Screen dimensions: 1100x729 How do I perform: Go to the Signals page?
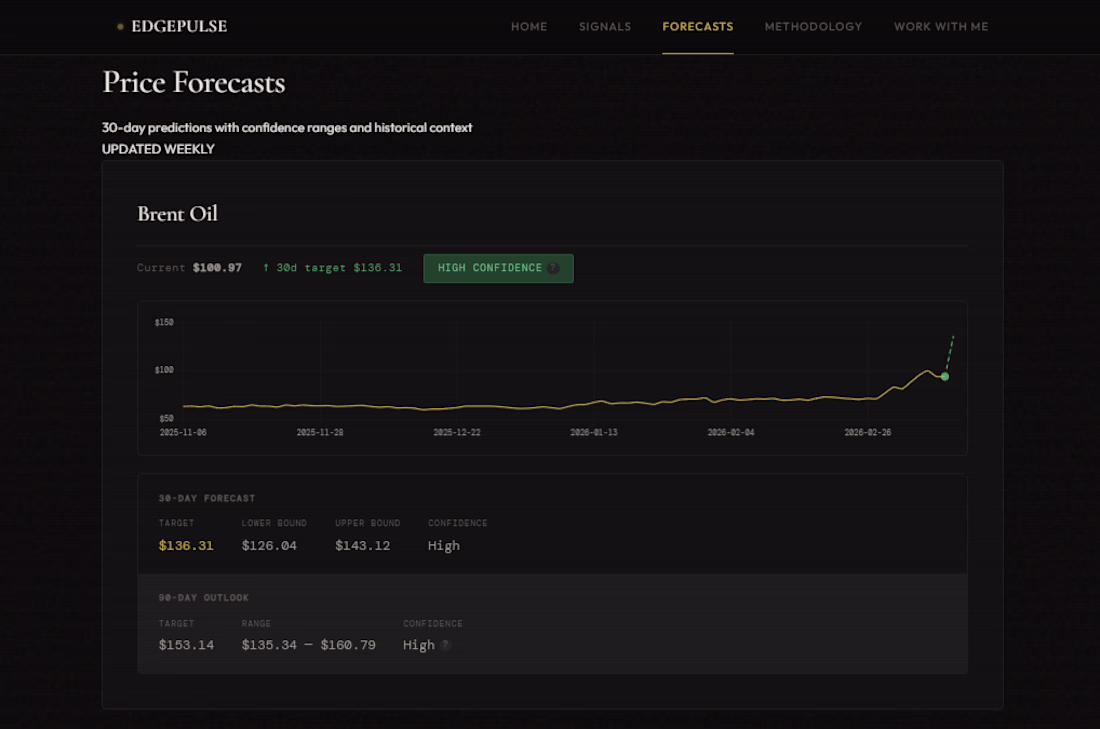605,27
